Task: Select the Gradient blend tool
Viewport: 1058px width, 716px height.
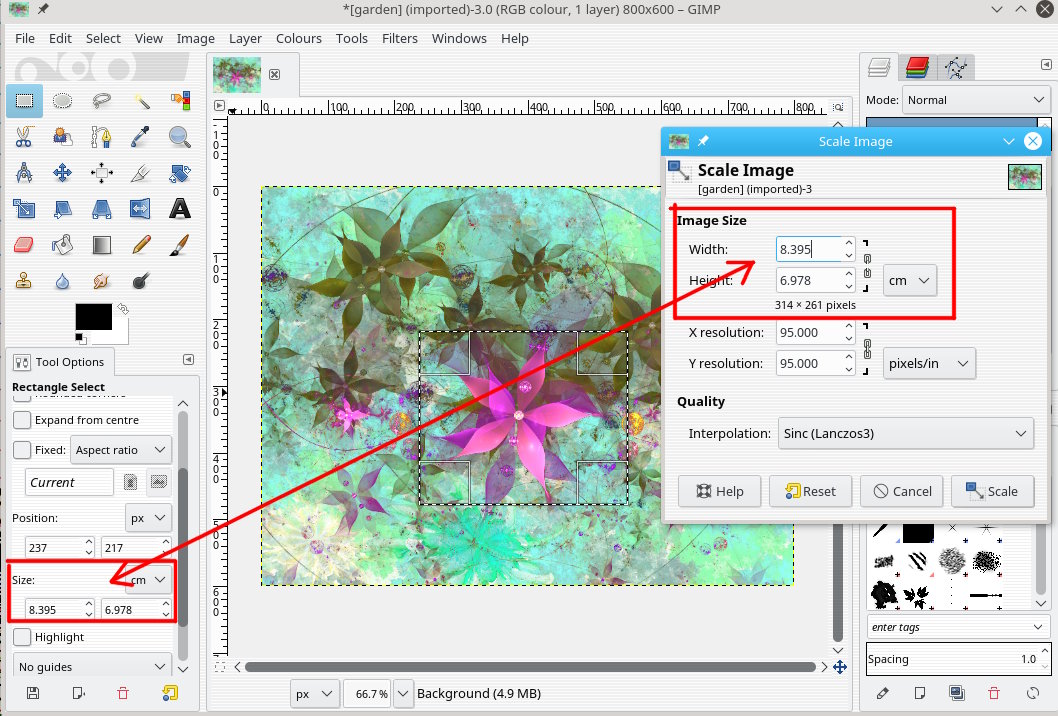Action: [102, 244]
